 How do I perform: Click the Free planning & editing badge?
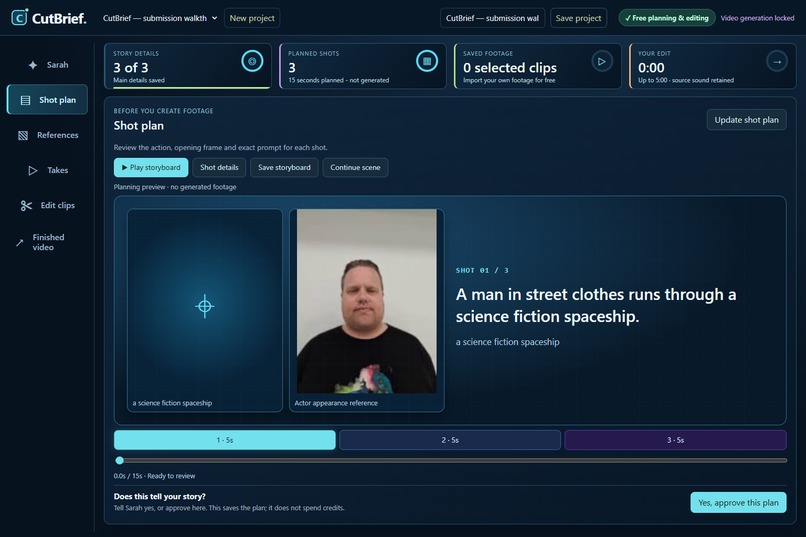667,18
